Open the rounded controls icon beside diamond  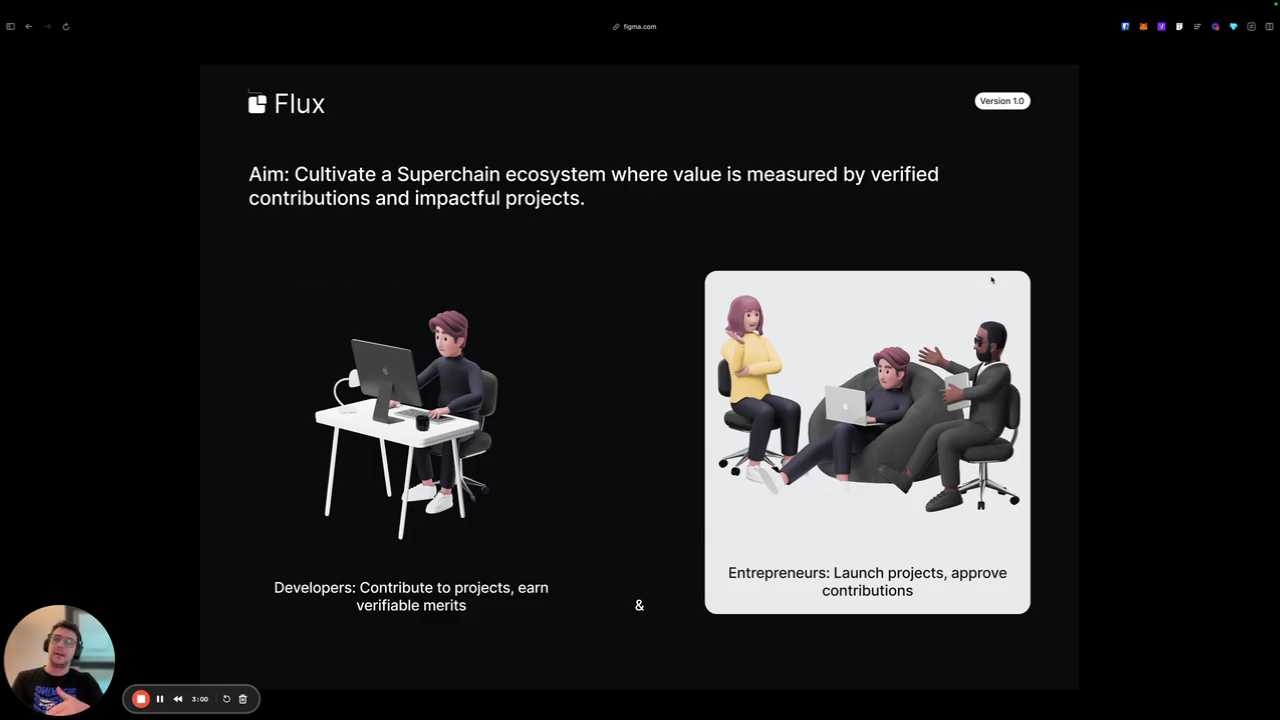pos(1251,27)
